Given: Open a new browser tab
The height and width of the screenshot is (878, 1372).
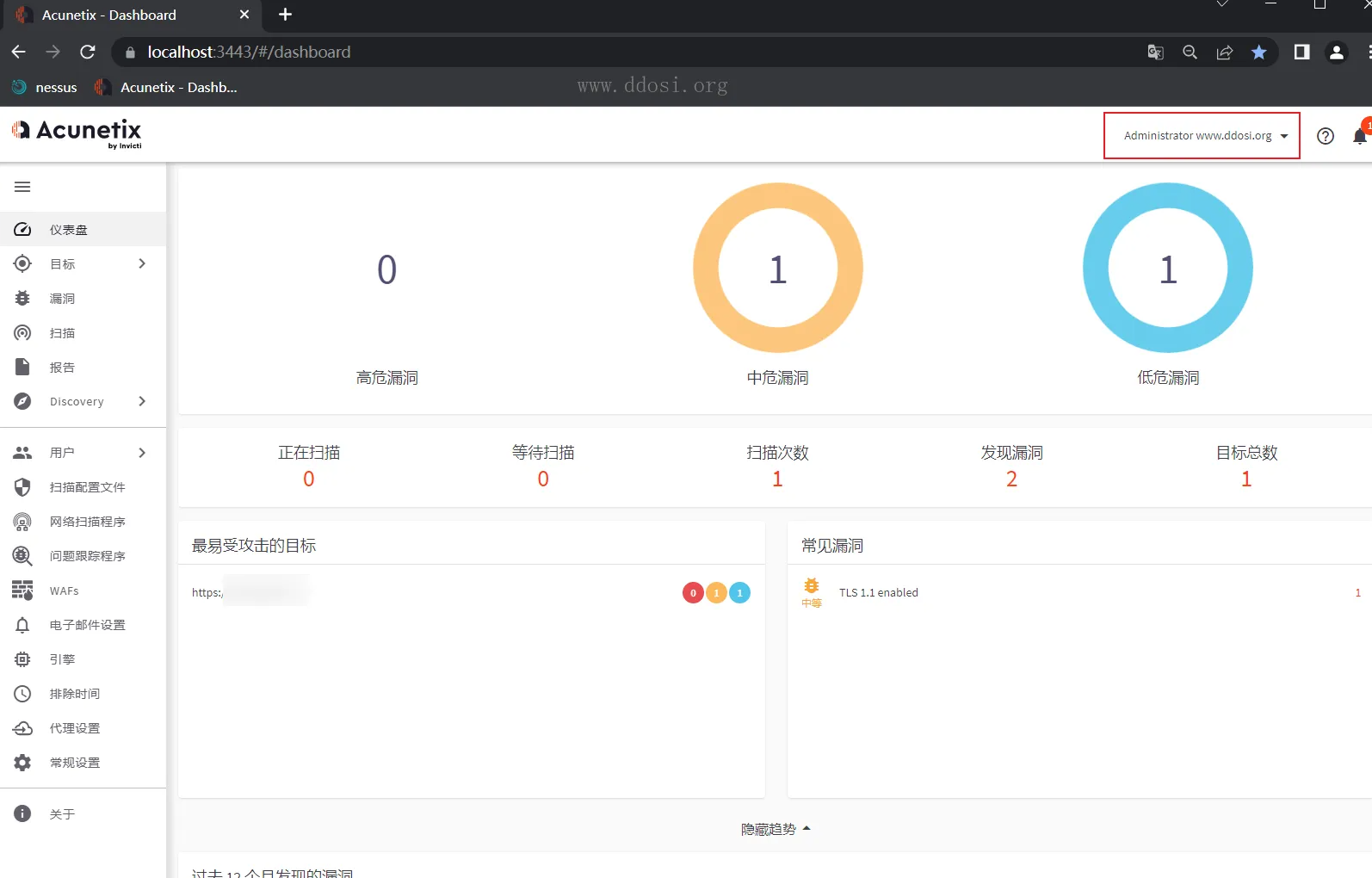Looking at the screenshot, I should pyautogui.click(x=286, y=15).
